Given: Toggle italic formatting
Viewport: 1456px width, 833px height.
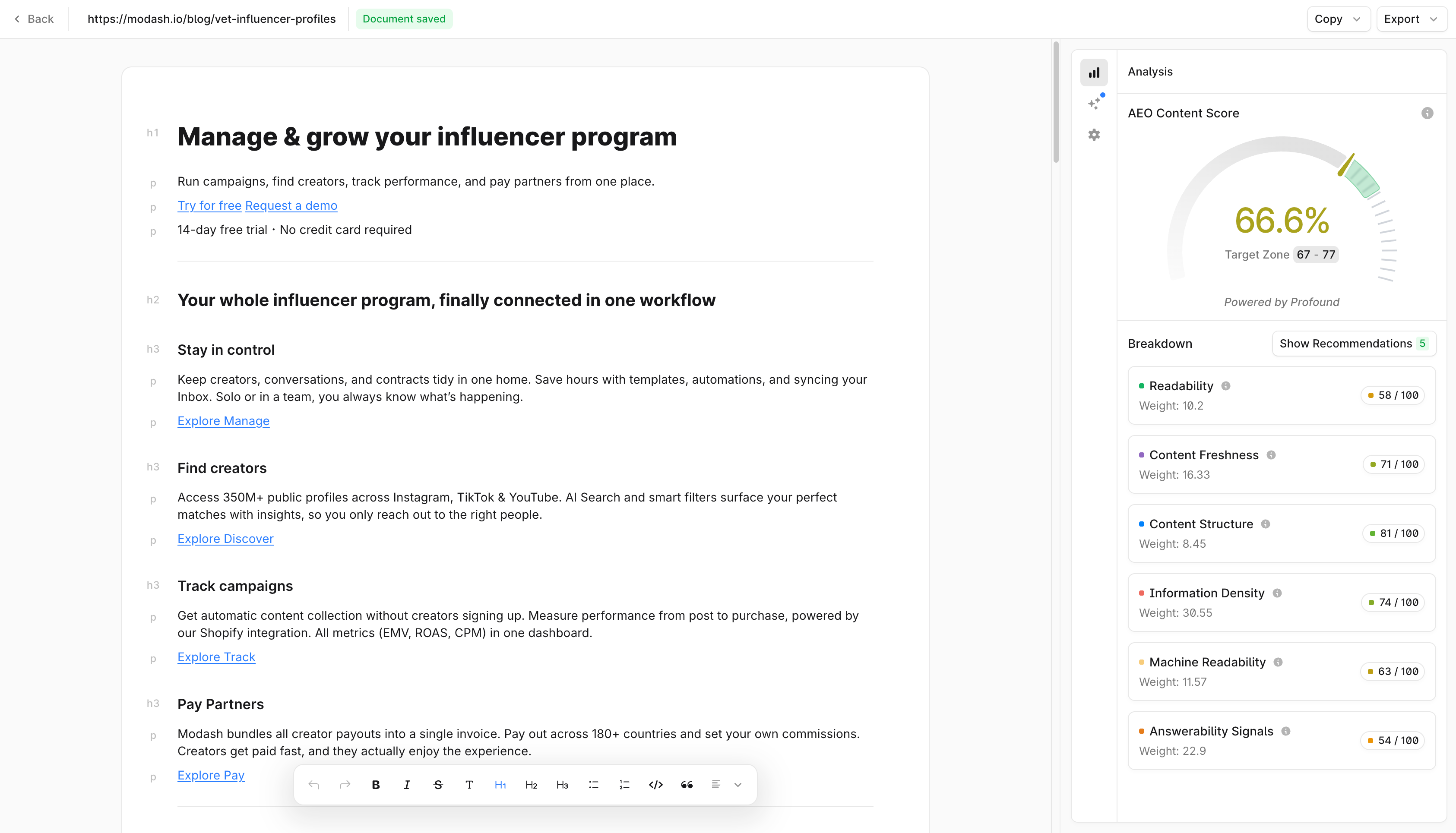Looking at the screenshot, I should [x=407, y=785].
